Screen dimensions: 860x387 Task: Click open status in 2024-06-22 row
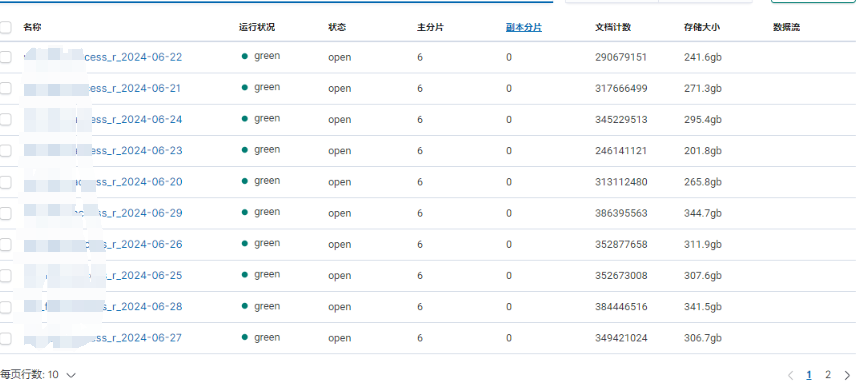tap(340, 58)
